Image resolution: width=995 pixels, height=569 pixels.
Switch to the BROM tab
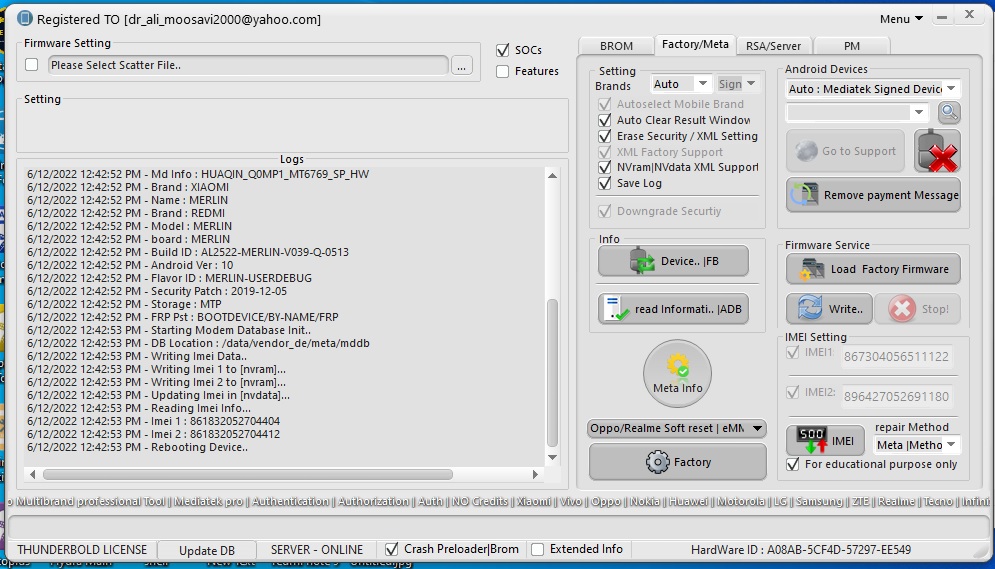(x=616, y=46)
